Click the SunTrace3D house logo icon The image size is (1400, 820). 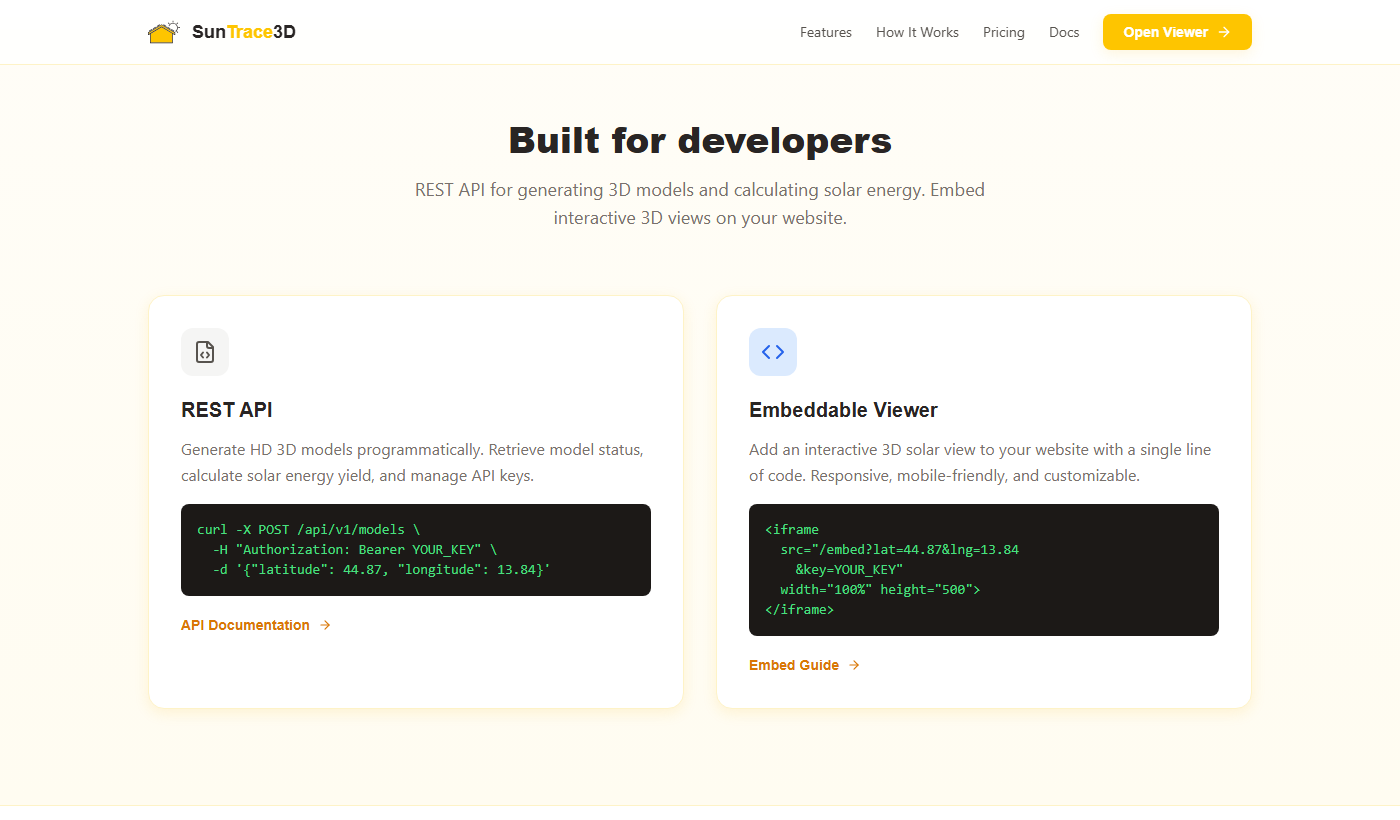point(164,32)
